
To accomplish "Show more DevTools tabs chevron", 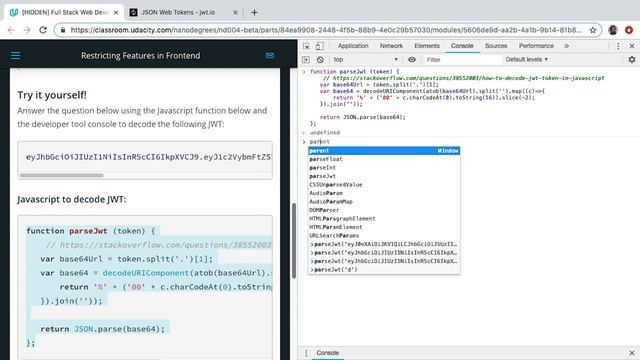I will pyautogui.click(x=567, y=46).
